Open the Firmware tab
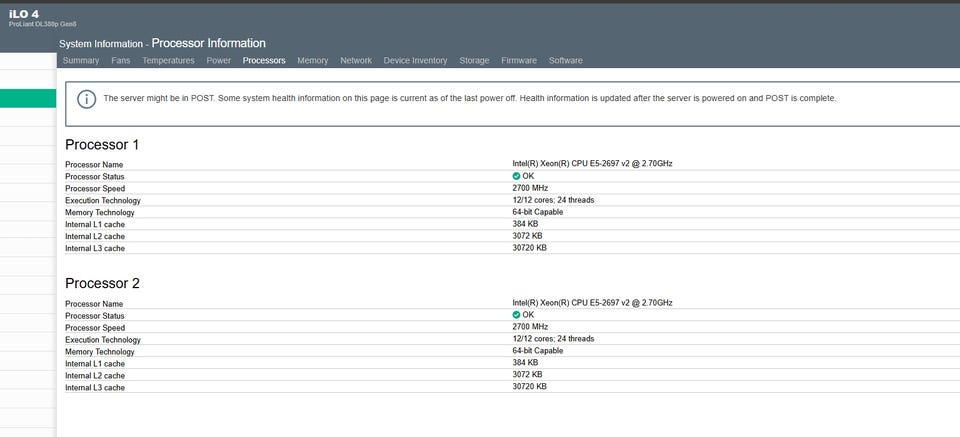This screenshot has width=960, height=437. pyautogui.click(x=519, y=61)
